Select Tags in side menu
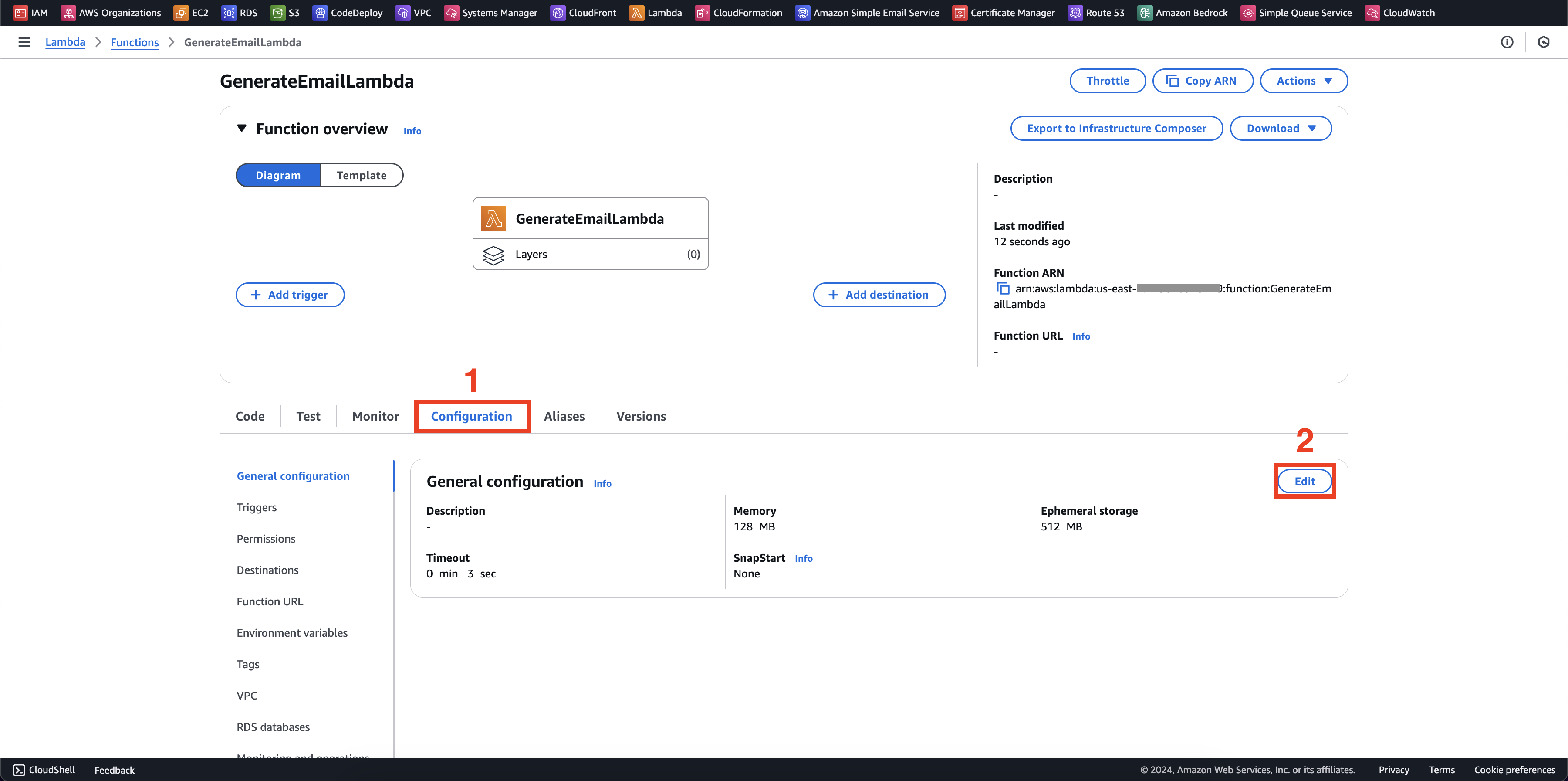Screen dimensions: 1568x781 click(248, 664)
